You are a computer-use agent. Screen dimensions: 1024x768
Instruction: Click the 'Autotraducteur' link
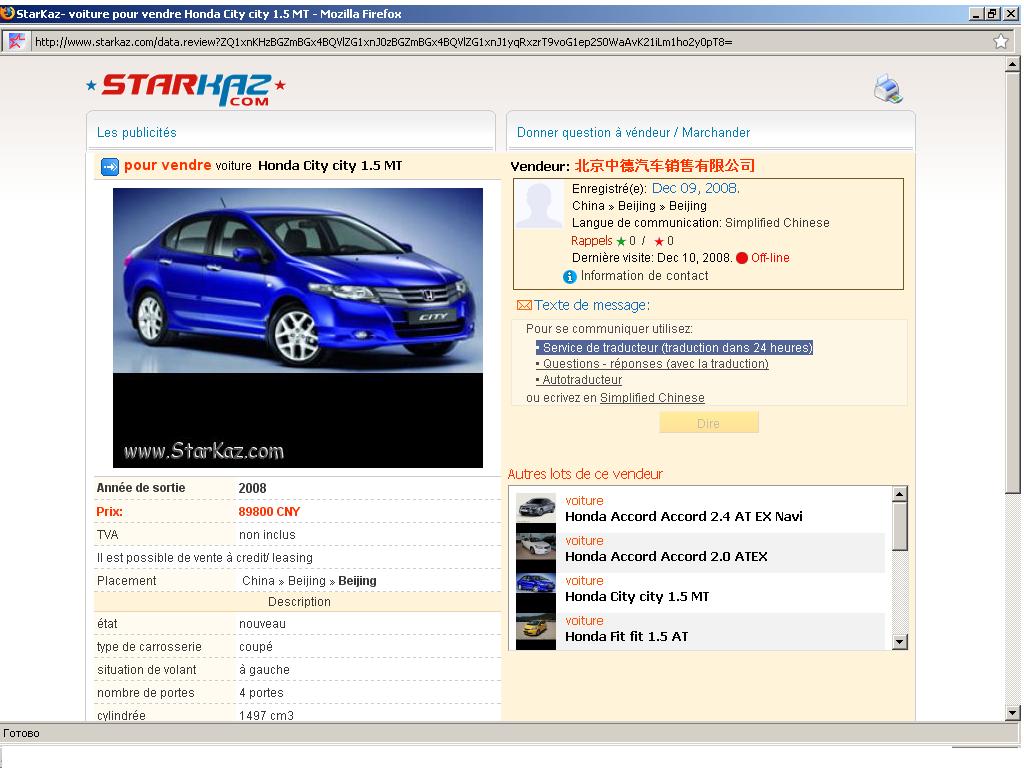582,380
